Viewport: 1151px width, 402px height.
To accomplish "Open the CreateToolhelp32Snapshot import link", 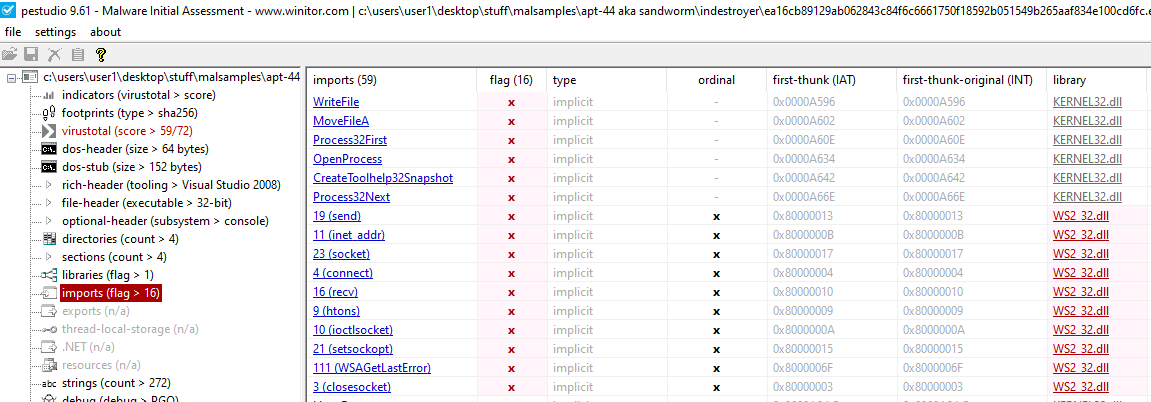I will click(x=382, y=178).
